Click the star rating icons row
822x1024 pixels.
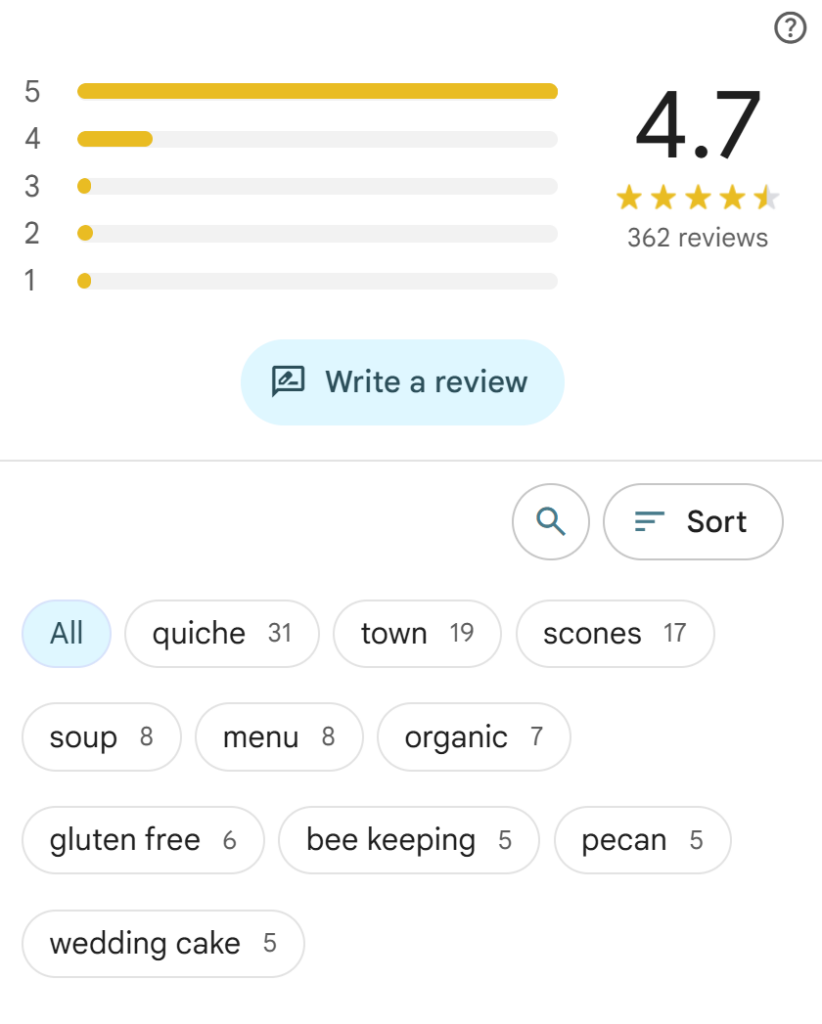(x=697, y=198)
